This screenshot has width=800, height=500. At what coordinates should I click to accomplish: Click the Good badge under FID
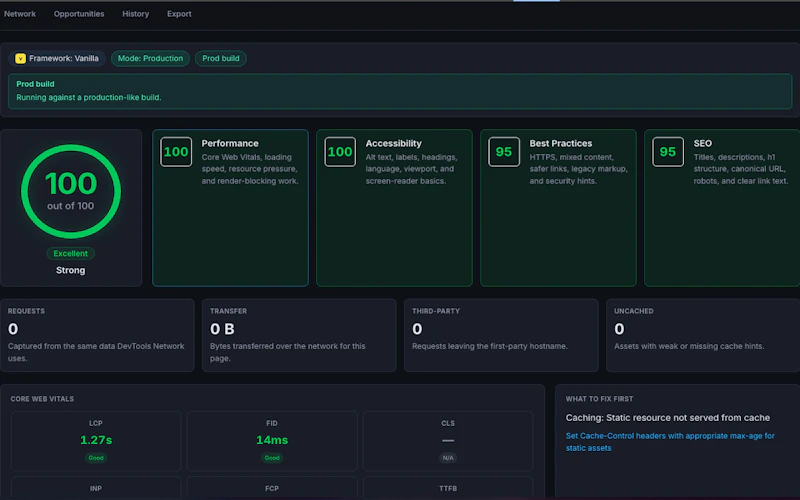272,458
